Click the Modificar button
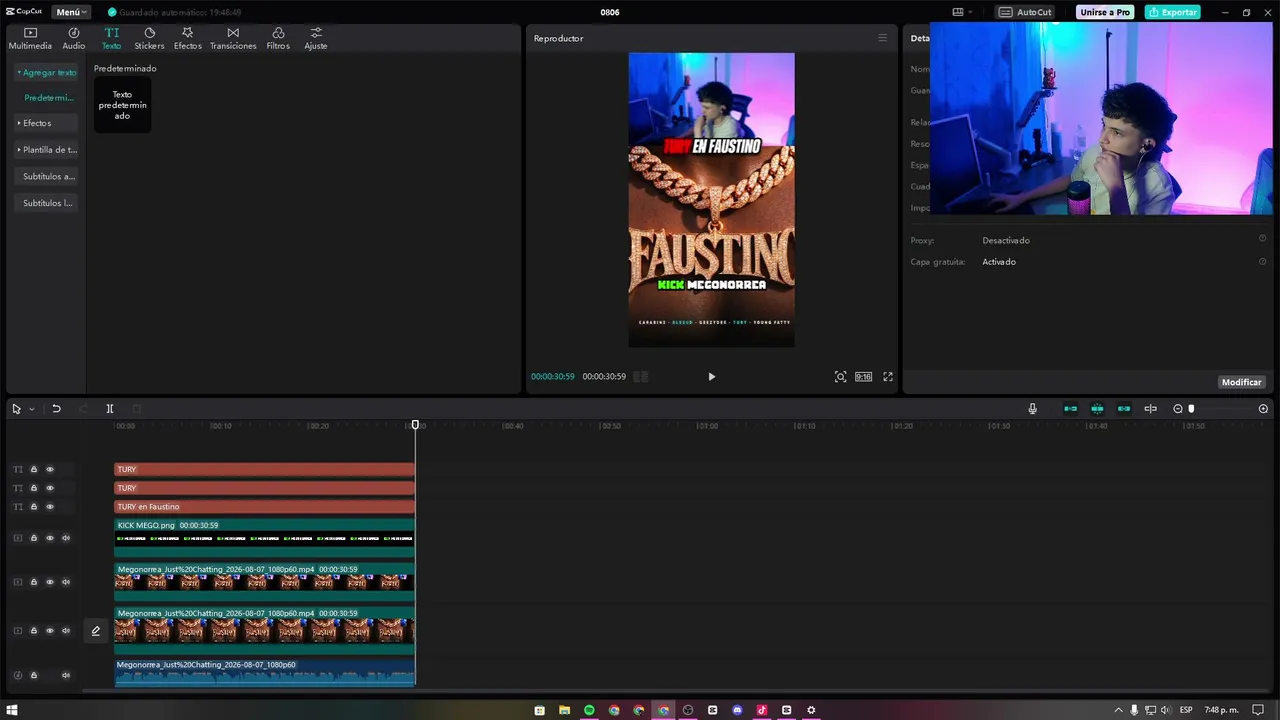 [x=1241, y=382]
